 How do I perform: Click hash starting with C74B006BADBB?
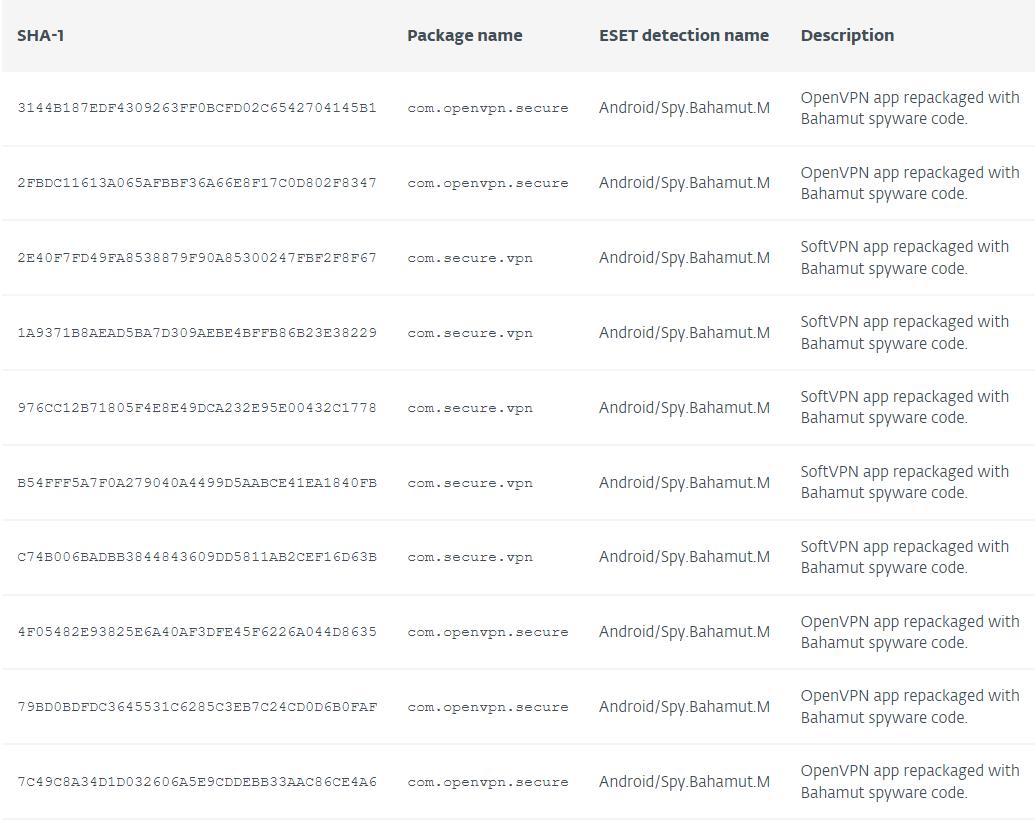click(x=196, y=557)
